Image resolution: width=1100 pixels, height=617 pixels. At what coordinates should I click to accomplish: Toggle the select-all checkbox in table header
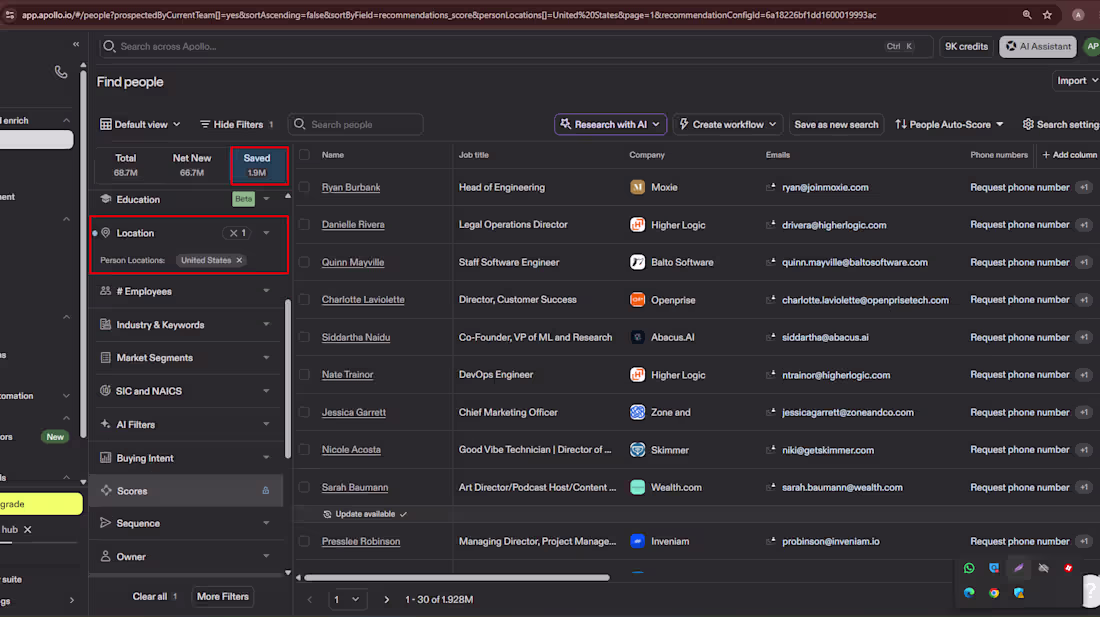(x=304, y=155)
